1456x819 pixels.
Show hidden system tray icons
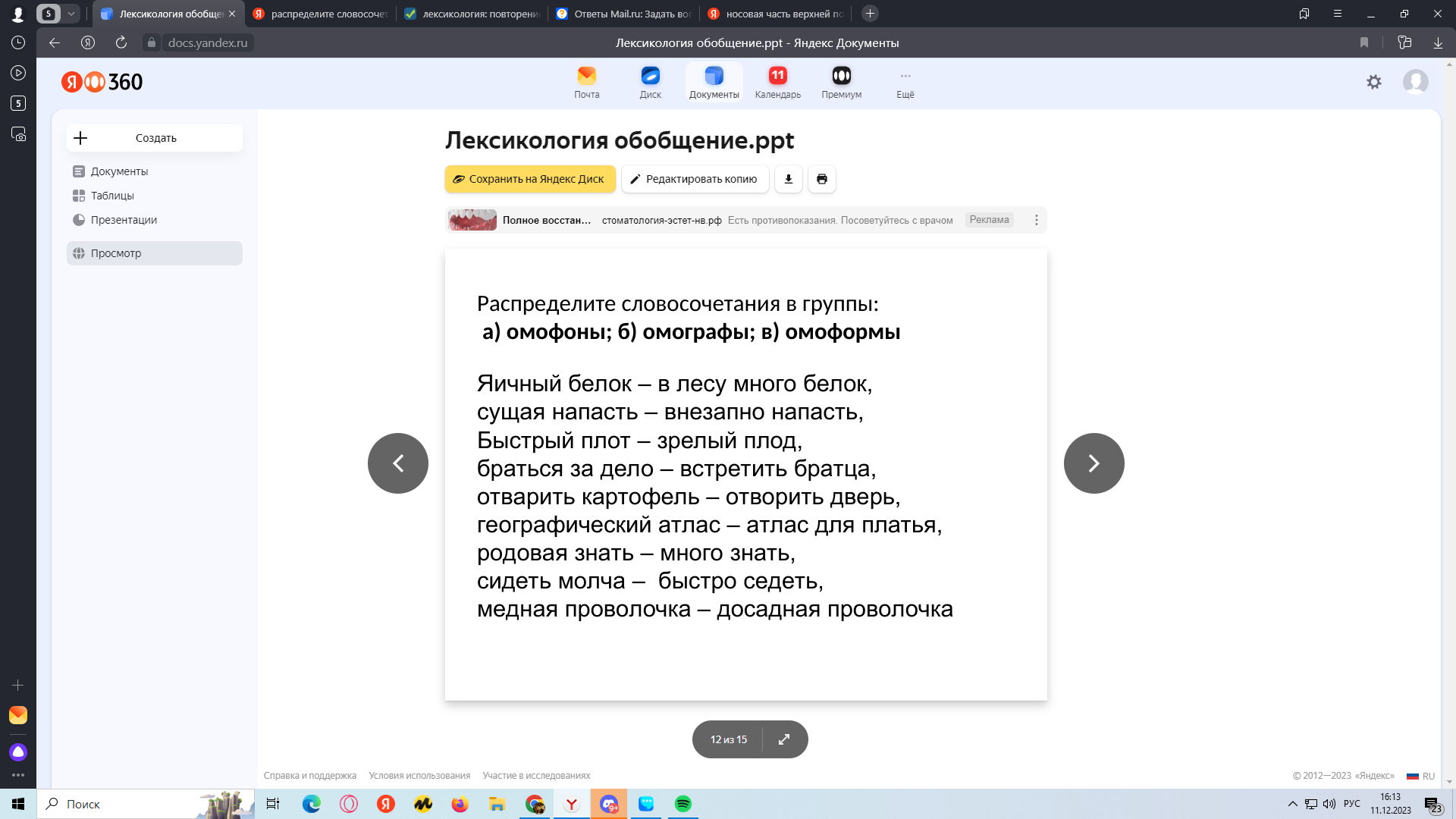pos(1292,804)
